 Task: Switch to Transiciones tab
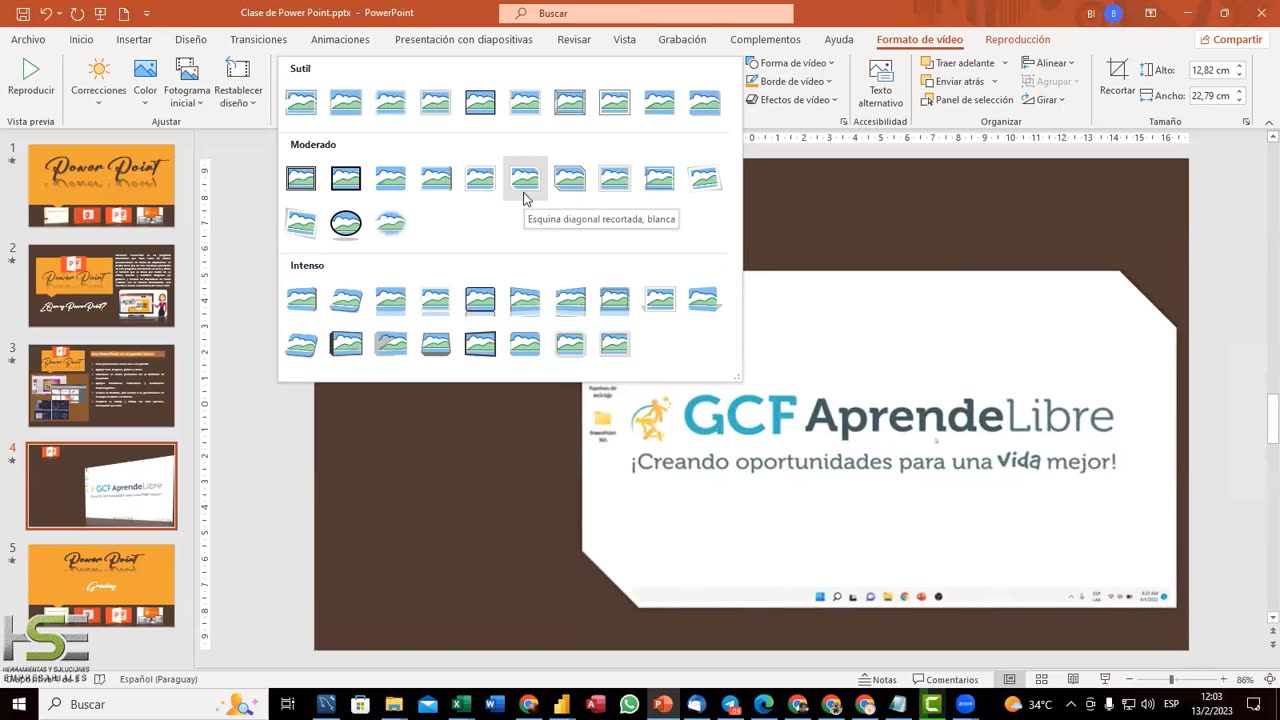point(258,39)
